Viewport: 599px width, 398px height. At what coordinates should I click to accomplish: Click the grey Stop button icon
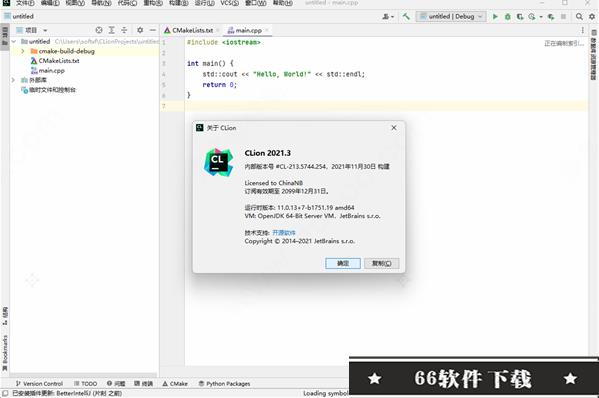[563, 16]
